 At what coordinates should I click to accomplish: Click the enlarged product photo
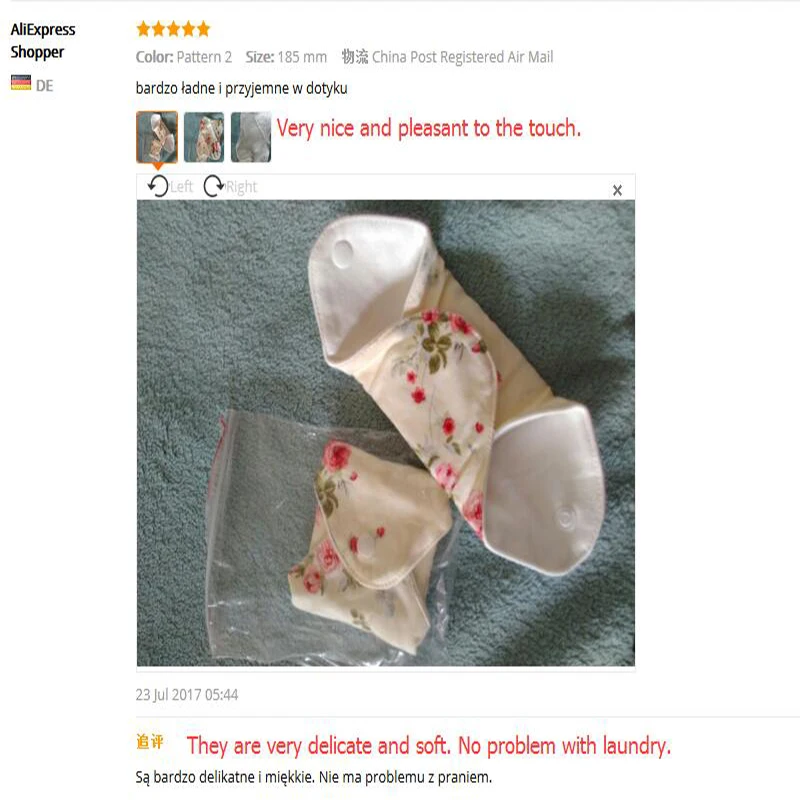point(386,433)
